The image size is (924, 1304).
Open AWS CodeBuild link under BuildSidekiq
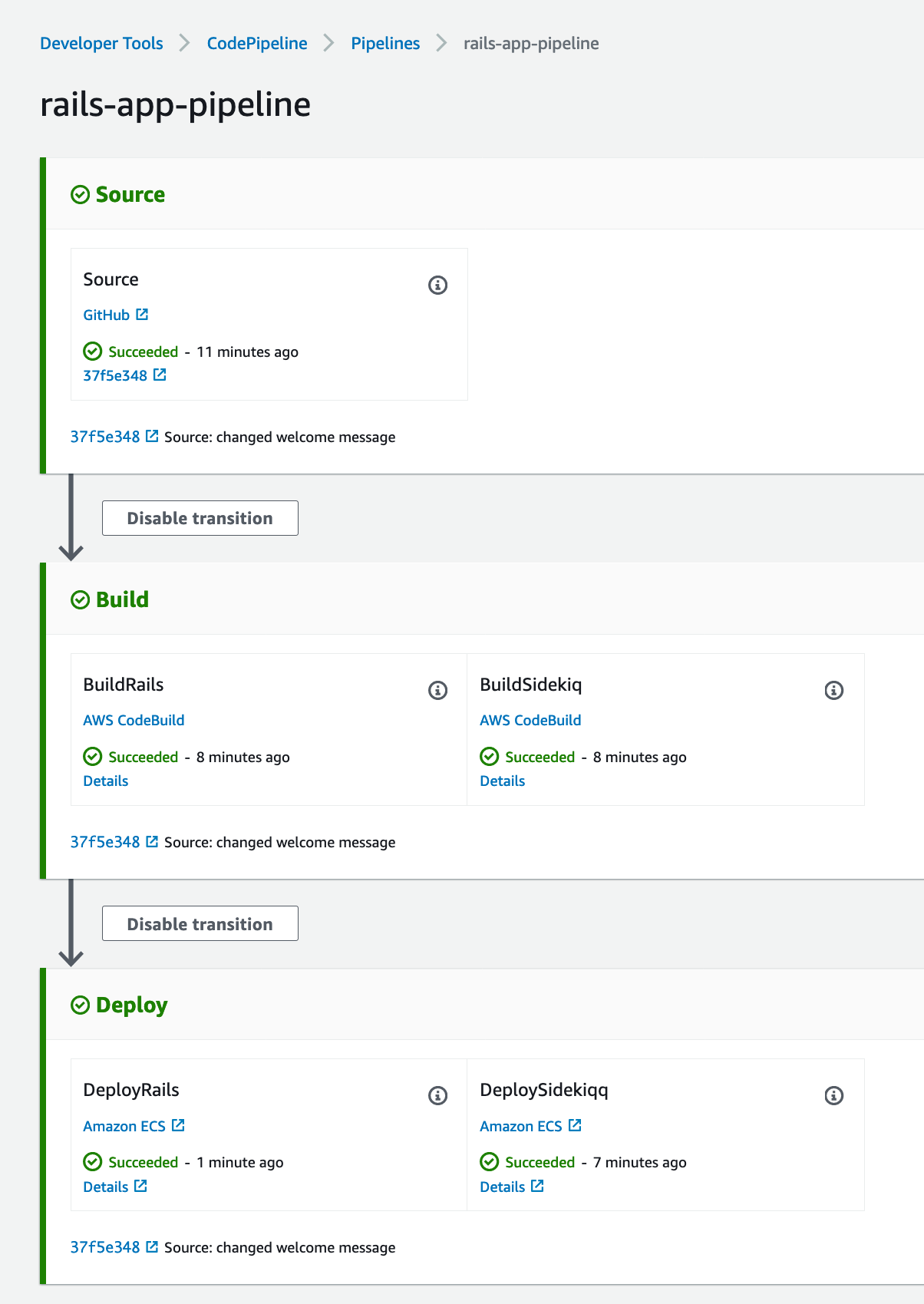tap(530, 721)
